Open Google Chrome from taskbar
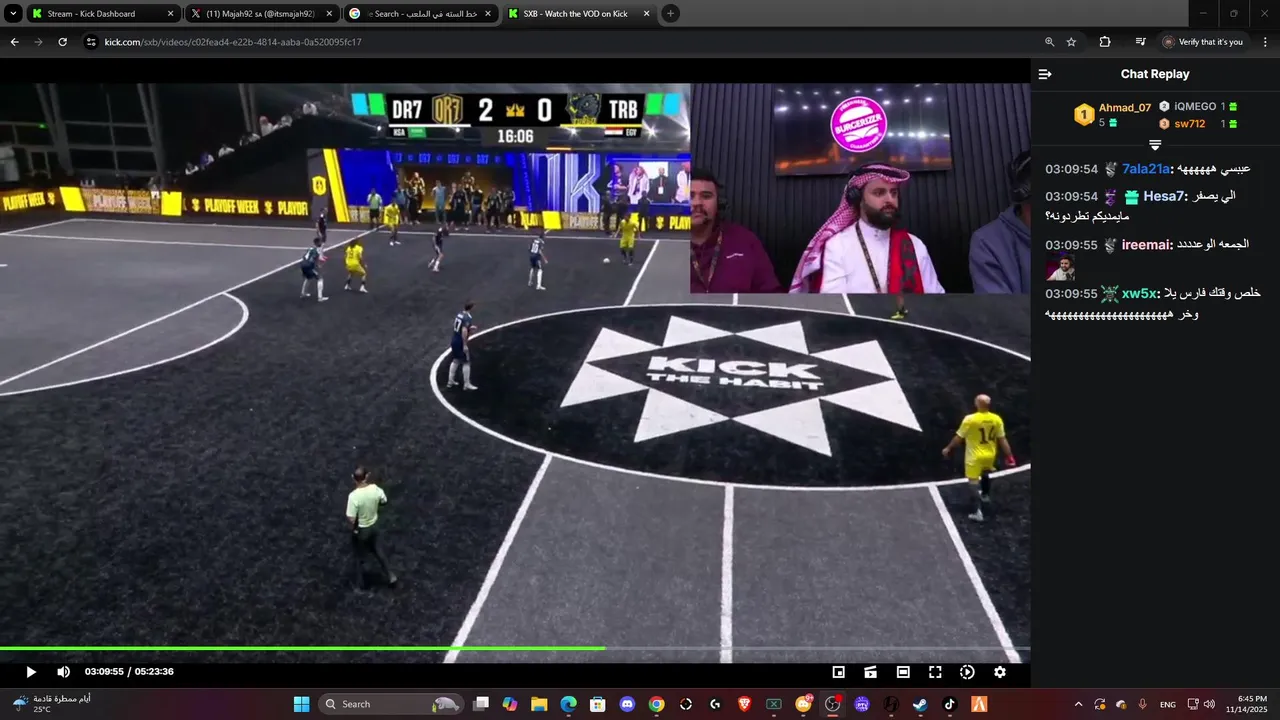 pos(656,704)
